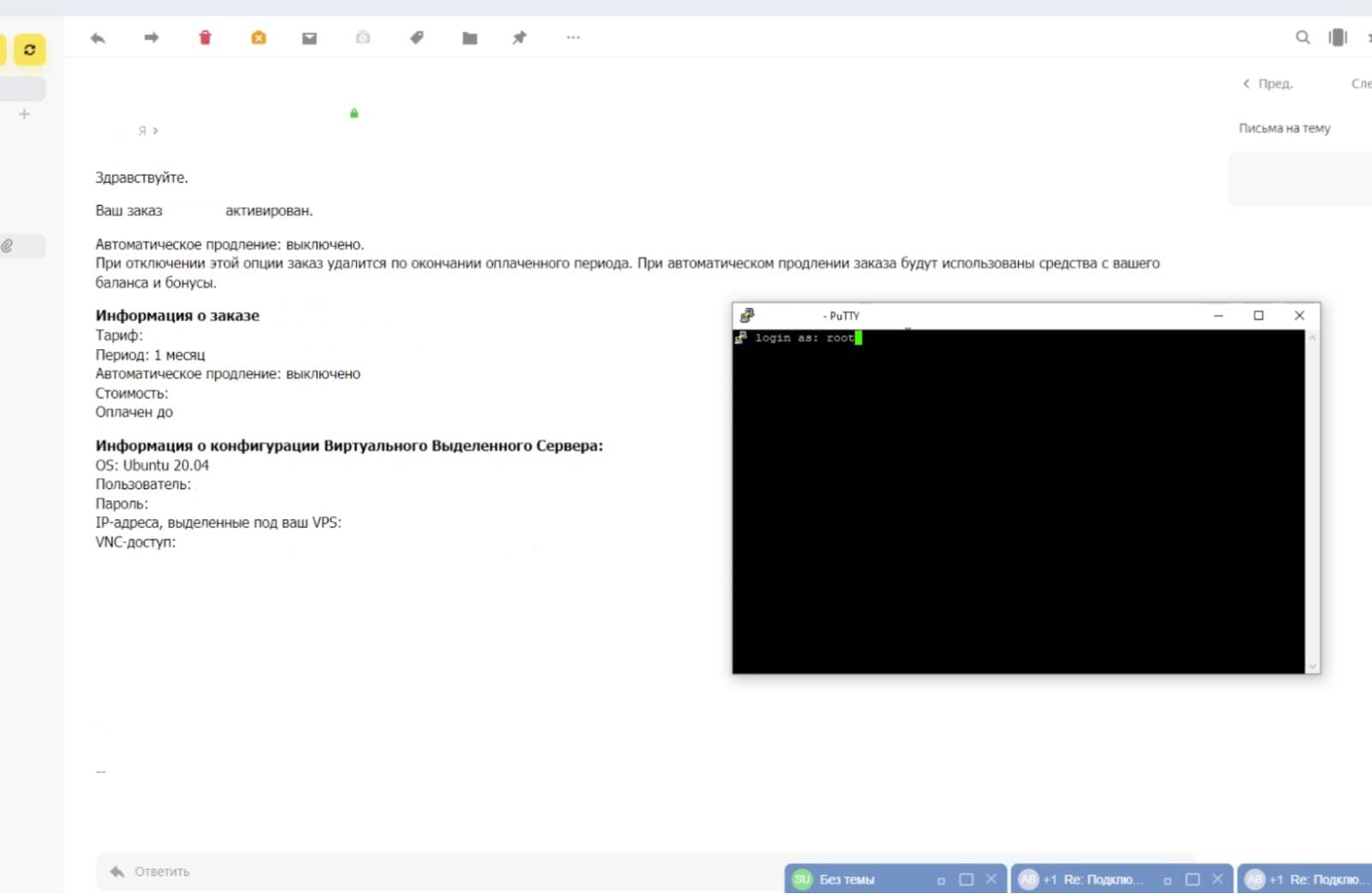Select the 'OS: Ubuntu 20.04' line
Screen dimensions: 1372x894
(x=152, y=465)
